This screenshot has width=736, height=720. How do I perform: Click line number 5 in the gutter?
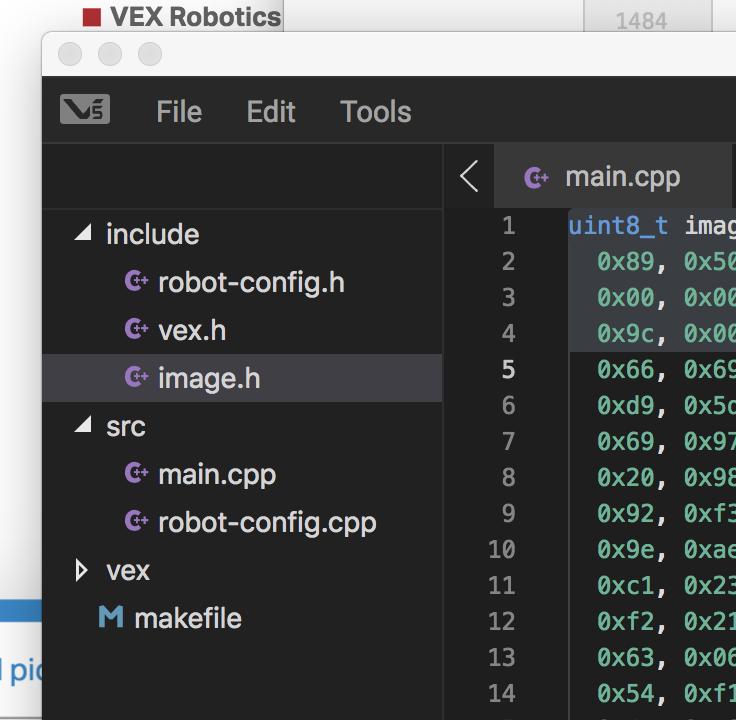(x=508, y=370)
